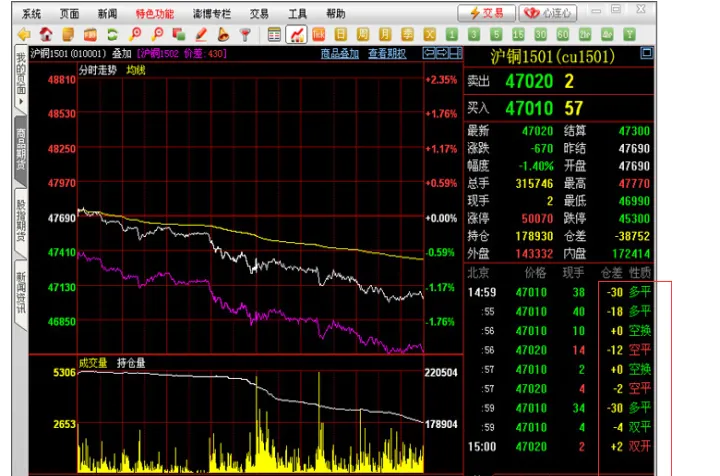Switch to weekly K-line (周) icon
Image resolution: width=720 pixels, height=476 pixels.
coord(363,34)
